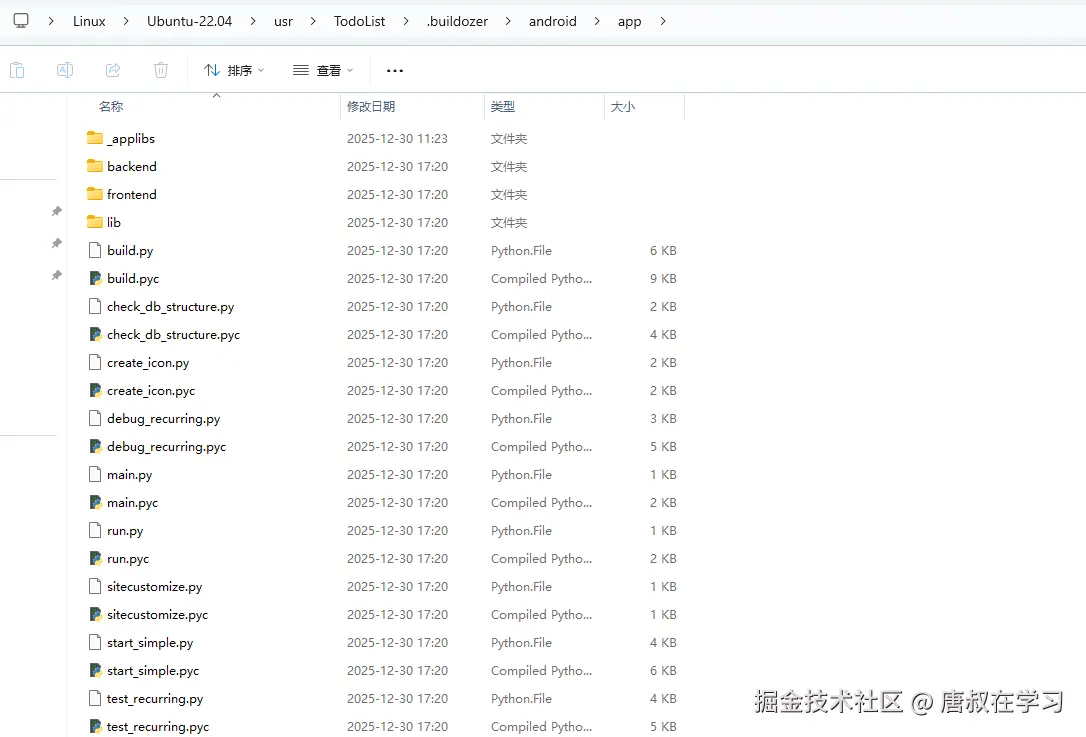Click the sitecustomize.pyc Python icon
Image resolution: width=1086 pixels, height=737 pixels.
coord(96,614)
